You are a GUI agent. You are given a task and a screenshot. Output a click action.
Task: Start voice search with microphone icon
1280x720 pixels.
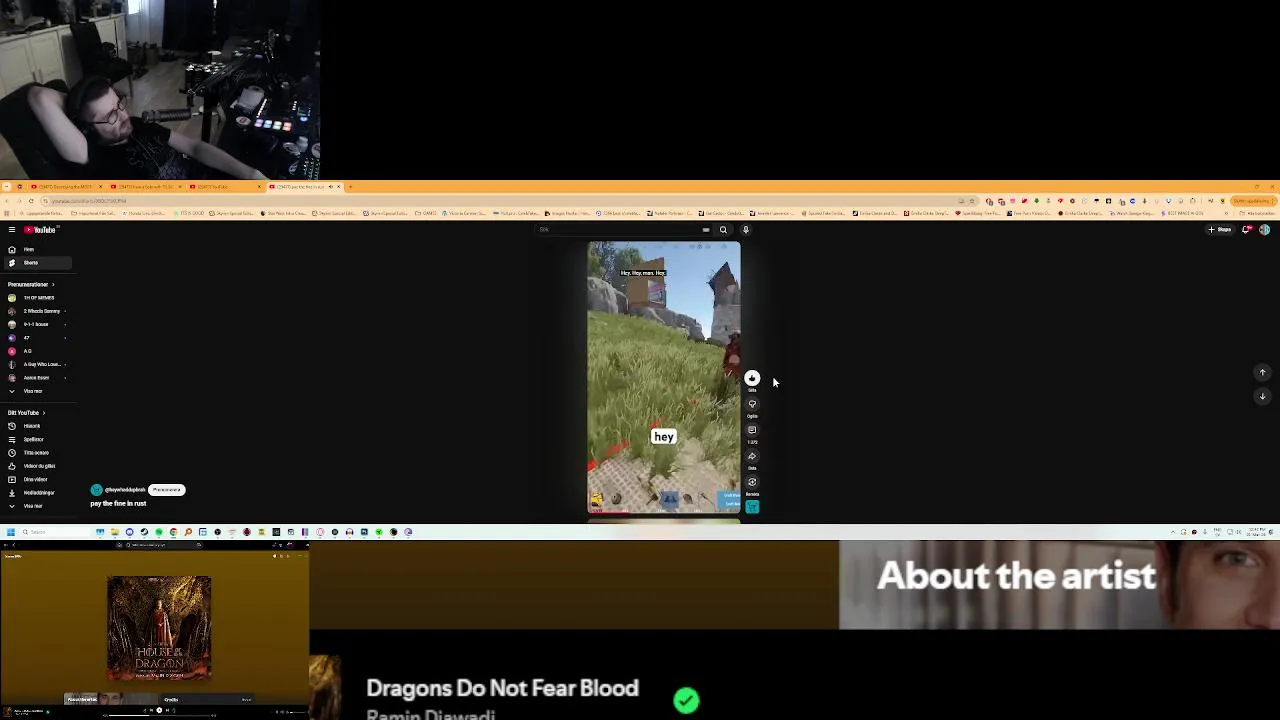click(x=745, y=230)
